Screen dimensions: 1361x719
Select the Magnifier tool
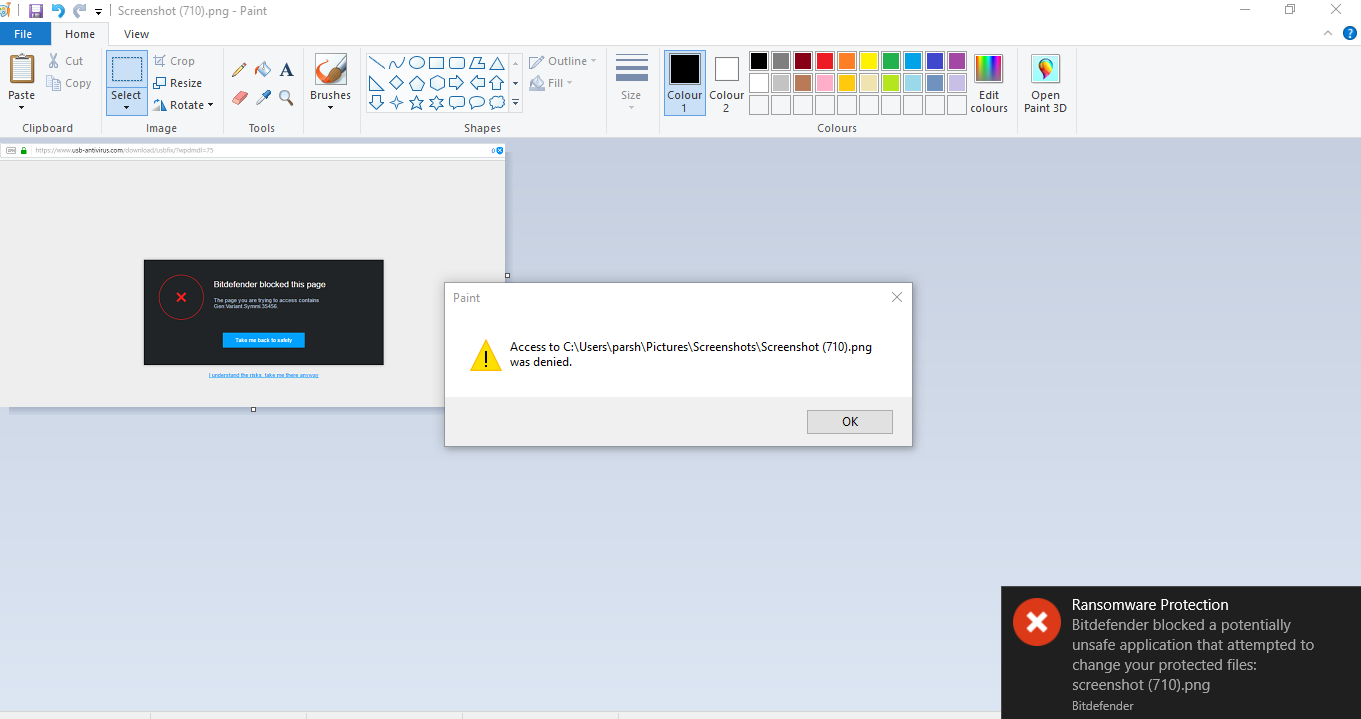286,97
